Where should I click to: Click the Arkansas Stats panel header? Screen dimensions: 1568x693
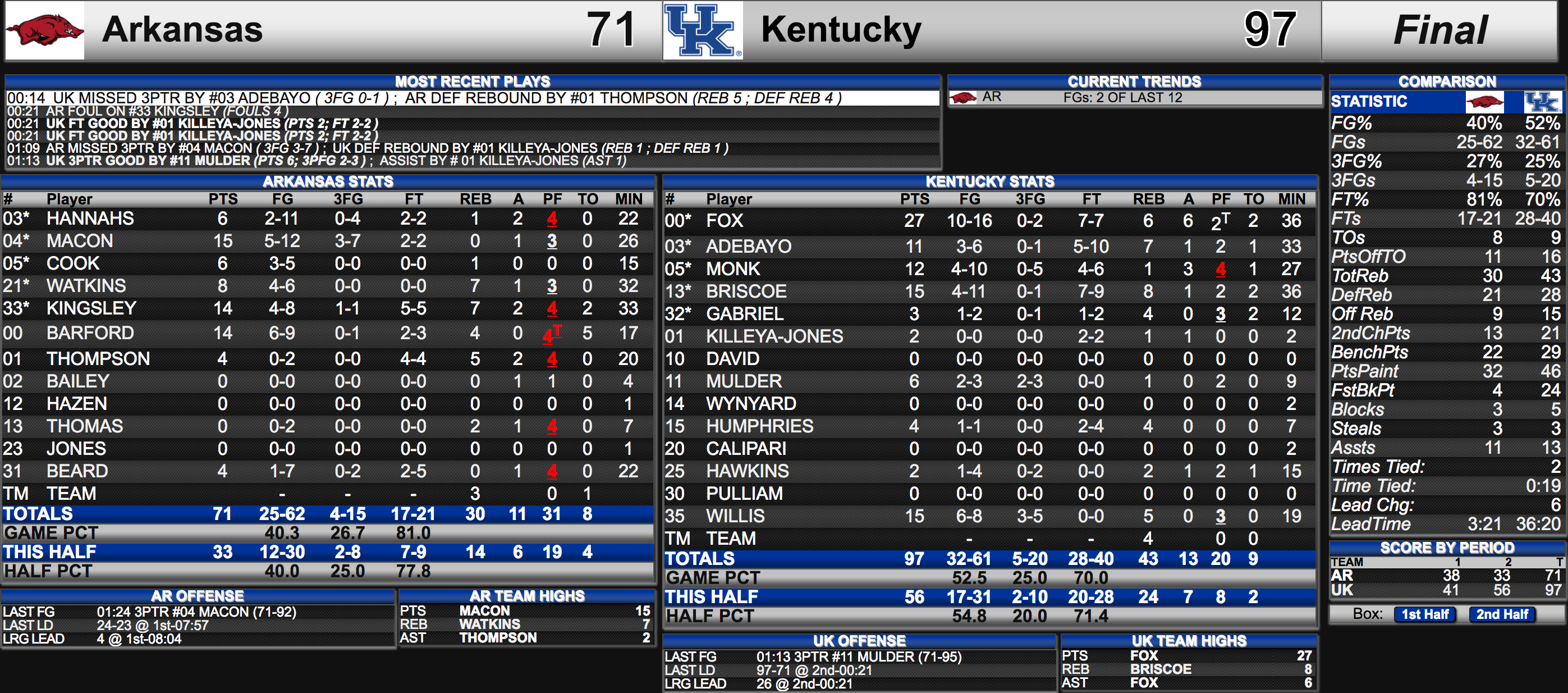[328, 181]
